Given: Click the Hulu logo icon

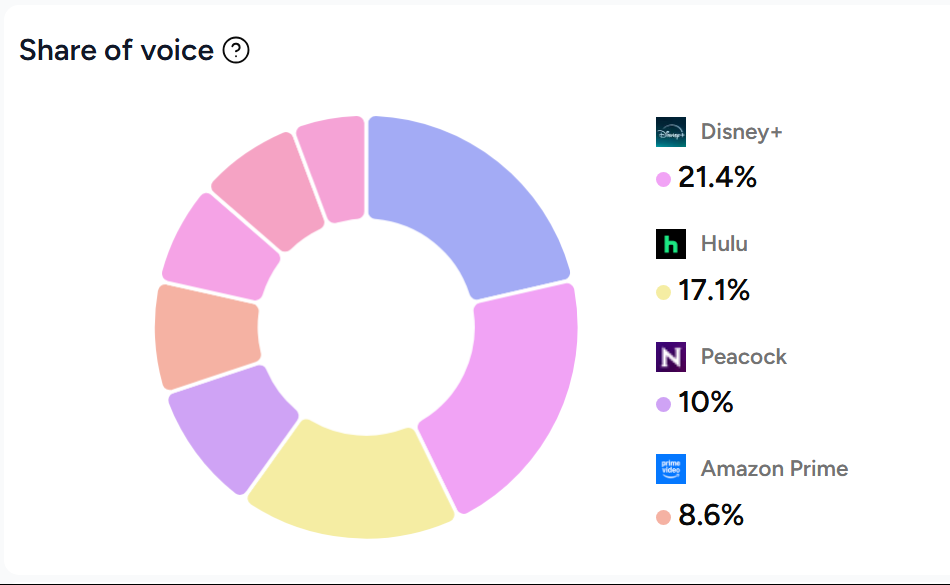Looking at the screenshot, I should 671,244.
